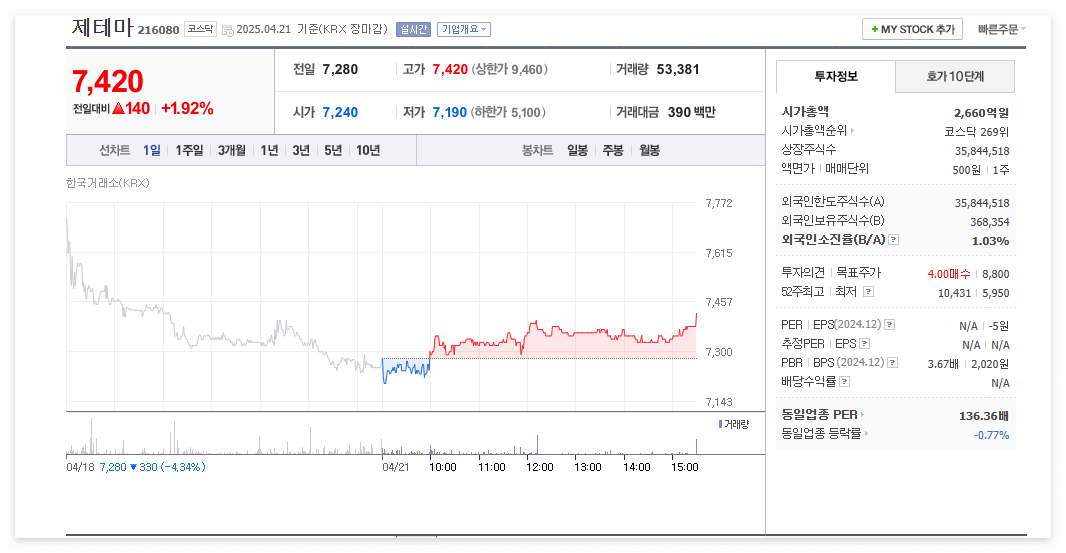
Task: Select the 5년 line chart period
Action: (333, 150)
